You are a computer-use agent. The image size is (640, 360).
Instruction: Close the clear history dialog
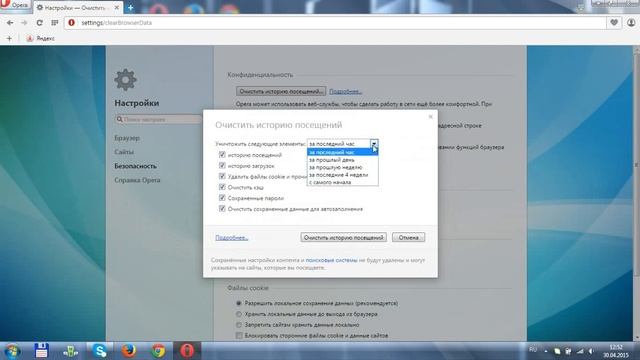(x=430, y=117)
